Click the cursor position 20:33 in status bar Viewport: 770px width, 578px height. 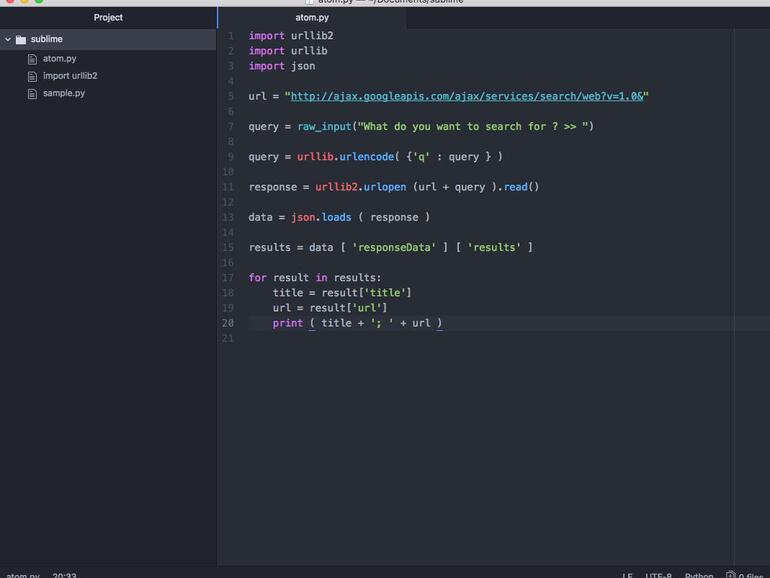pyautogui.click(x=64, y=575)
